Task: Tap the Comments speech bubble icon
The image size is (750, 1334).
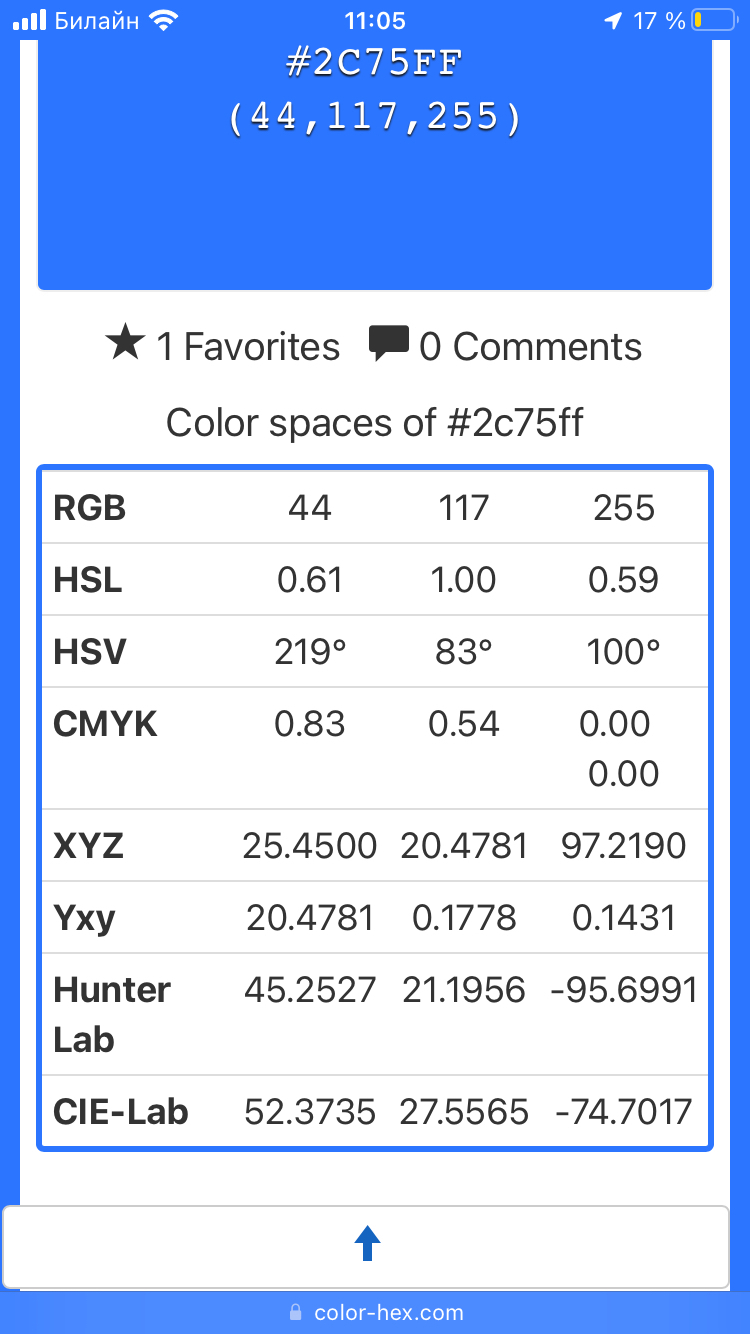Action: [389, 343]
